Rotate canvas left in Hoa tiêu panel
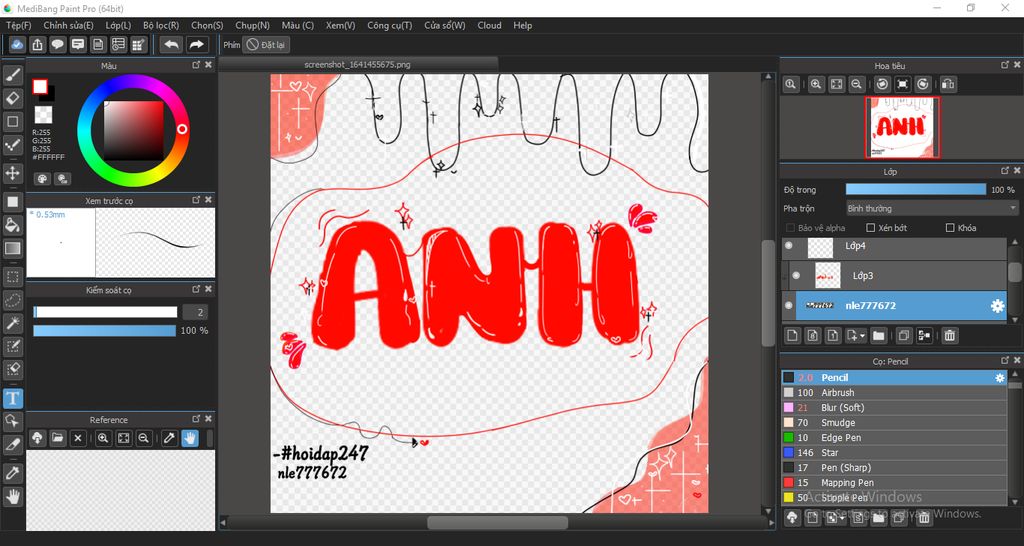This screenshot has height=546, width=1024. coord(882,84)
